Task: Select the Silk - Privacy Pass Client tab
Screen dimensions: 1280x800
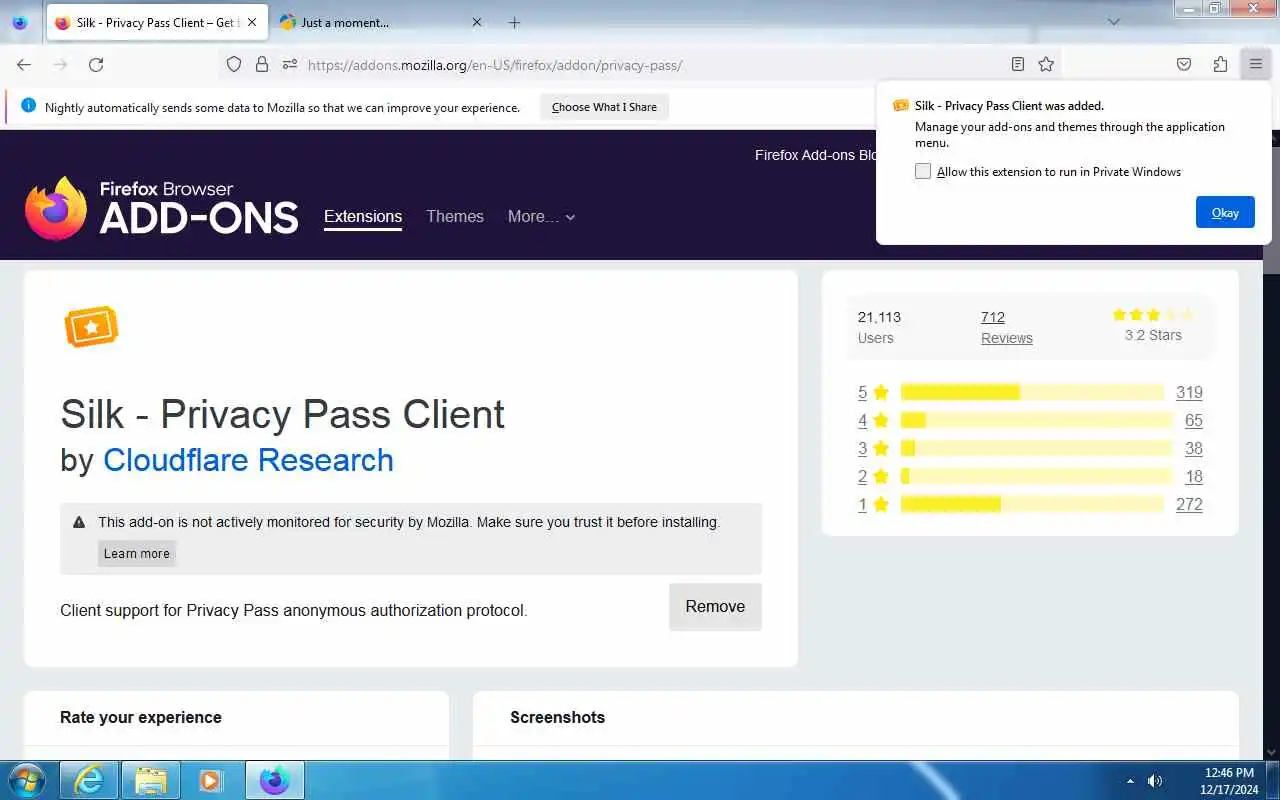Action: pos(156,22)
